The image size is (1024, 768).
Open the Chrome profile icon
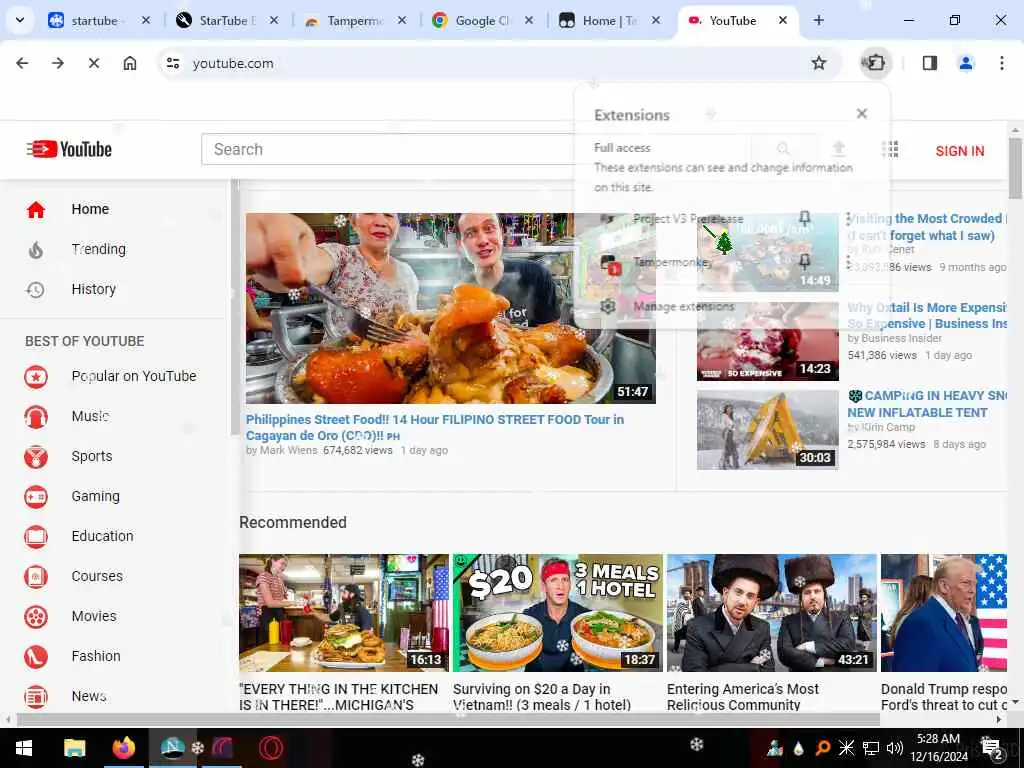click(966, 63)
